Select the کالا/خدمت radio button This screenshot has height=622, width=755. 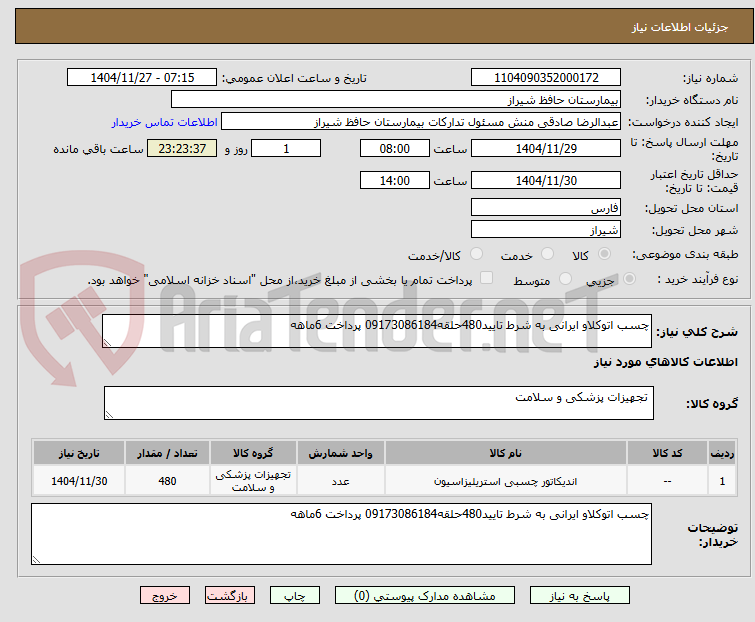pos(476,254)
